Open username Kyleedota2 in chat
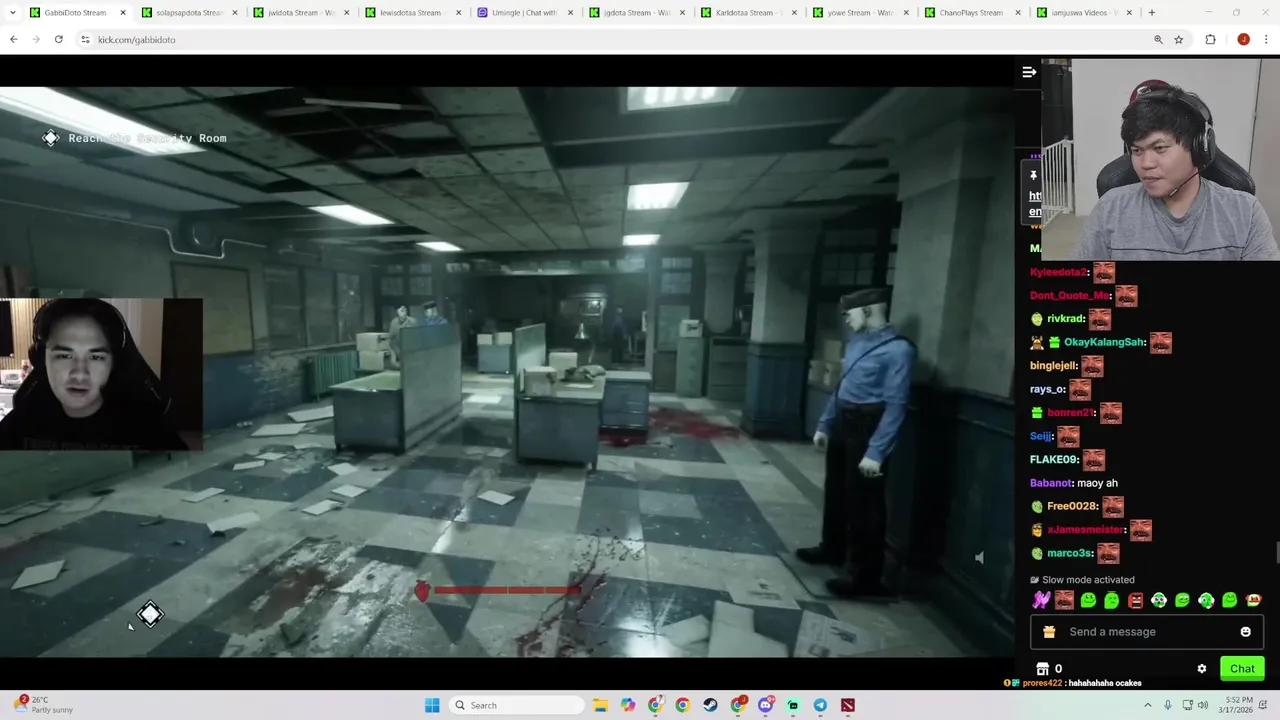1280x720 pixels. coord(1058,272)
